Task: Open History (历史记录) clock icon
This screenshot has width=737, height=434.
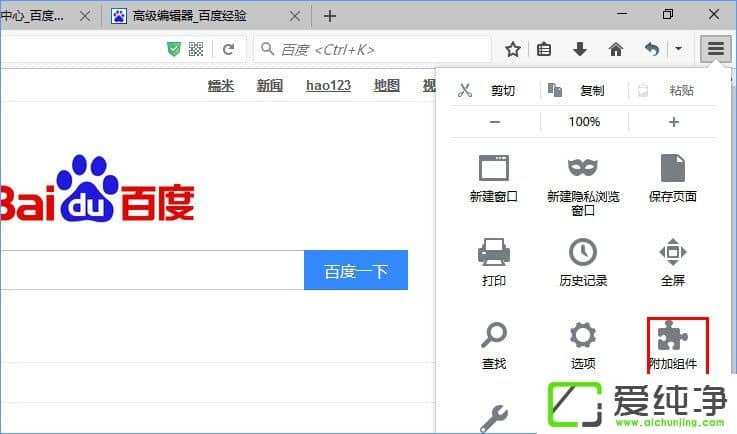Action: [x=583, y=252]
